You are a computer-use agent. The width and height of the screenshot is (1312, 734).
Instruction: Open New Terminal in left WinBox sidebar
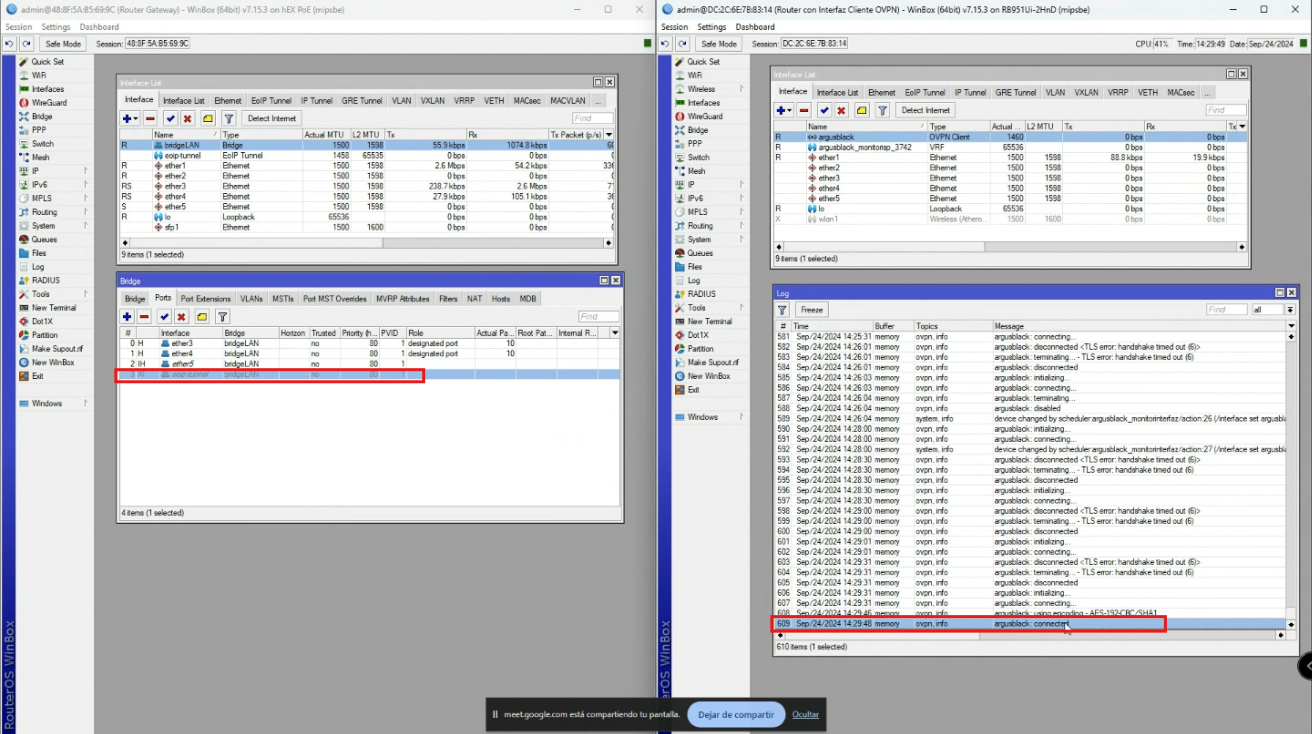pos(54,308)
